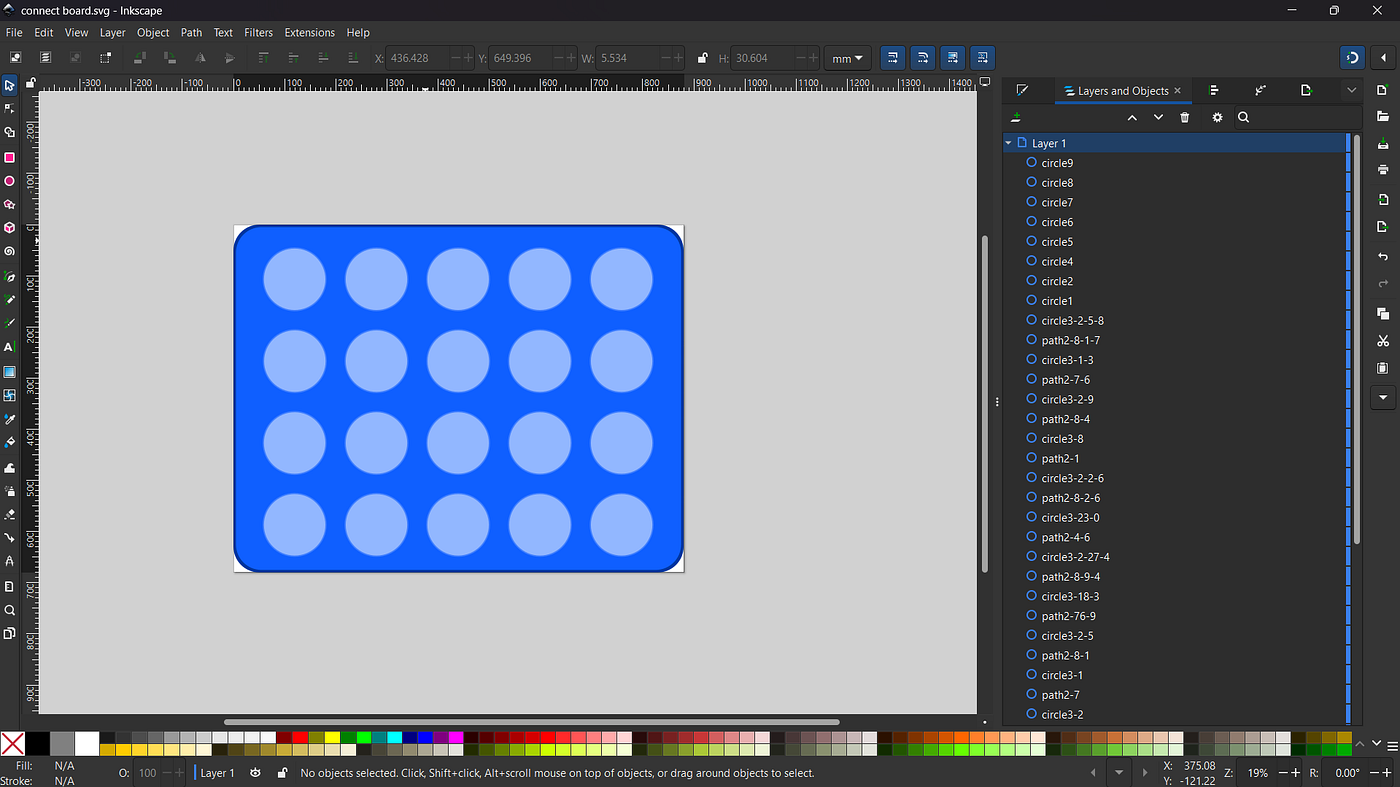Open snapping options popover arrow
This screenshot has width=1400, height=787.
pyautogui.click(x=1383, y=58)
